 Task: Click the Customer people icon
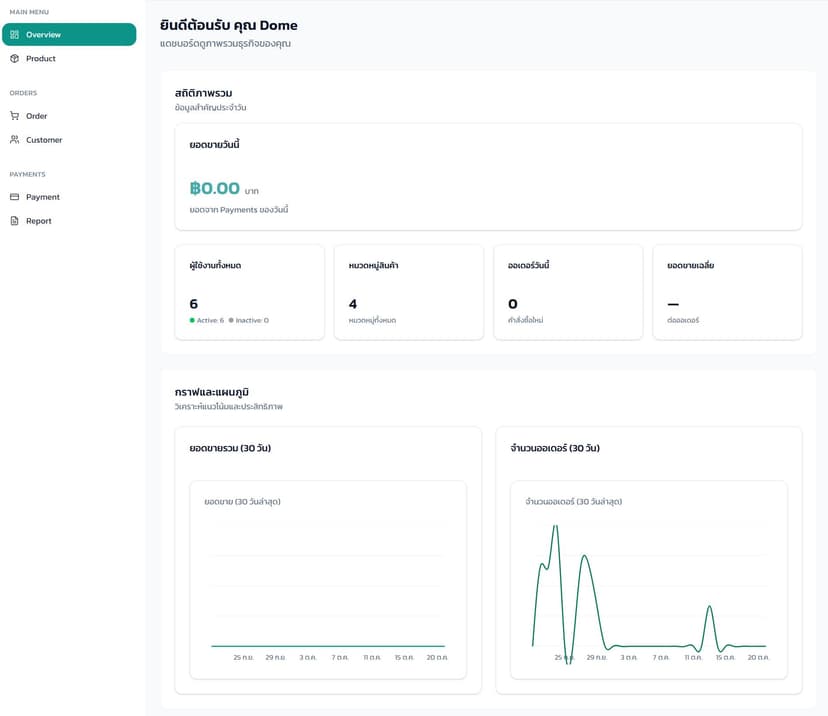click(x=14, y=139)
